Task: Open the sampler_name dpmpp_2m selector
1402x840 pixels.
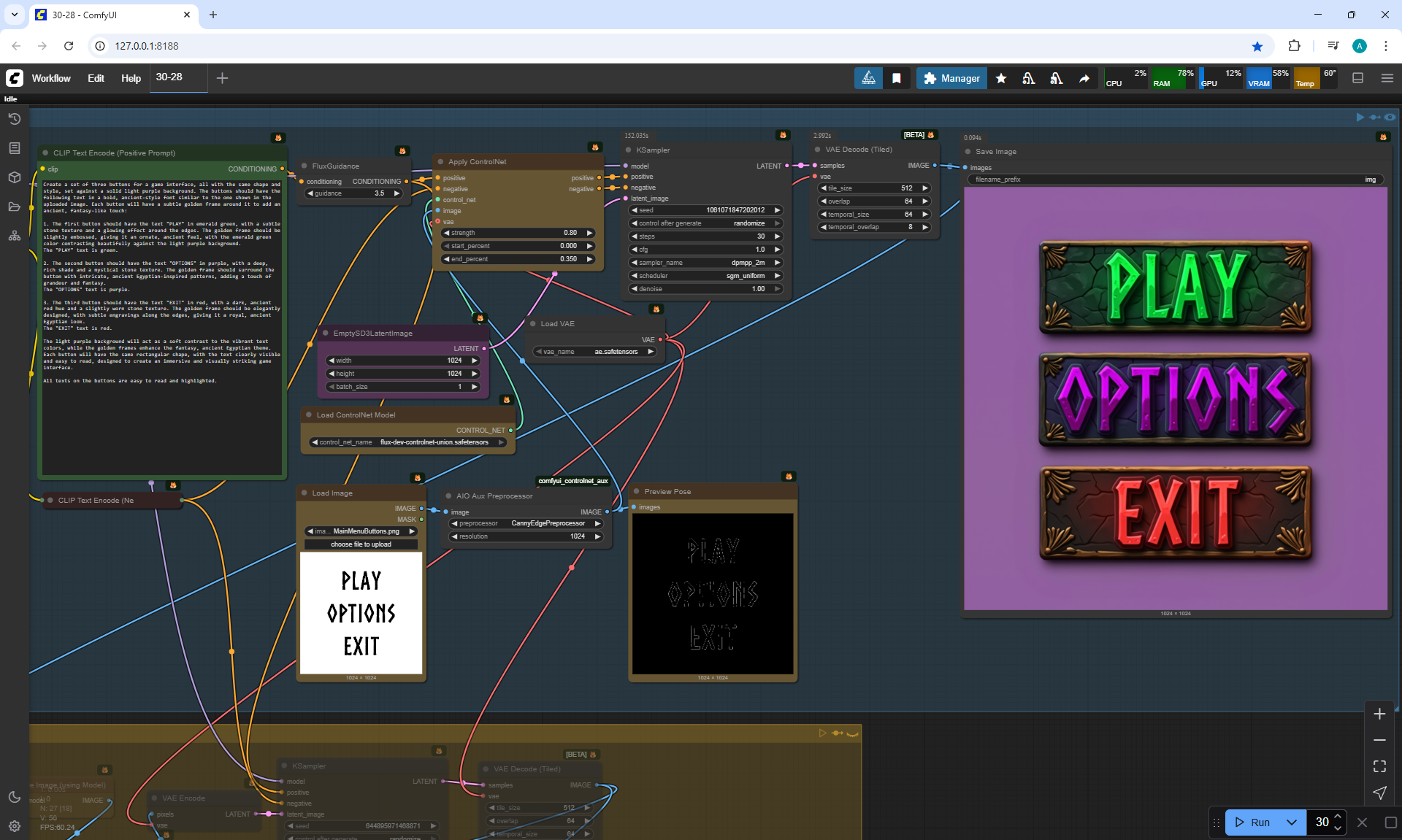Action: (705, 263)
